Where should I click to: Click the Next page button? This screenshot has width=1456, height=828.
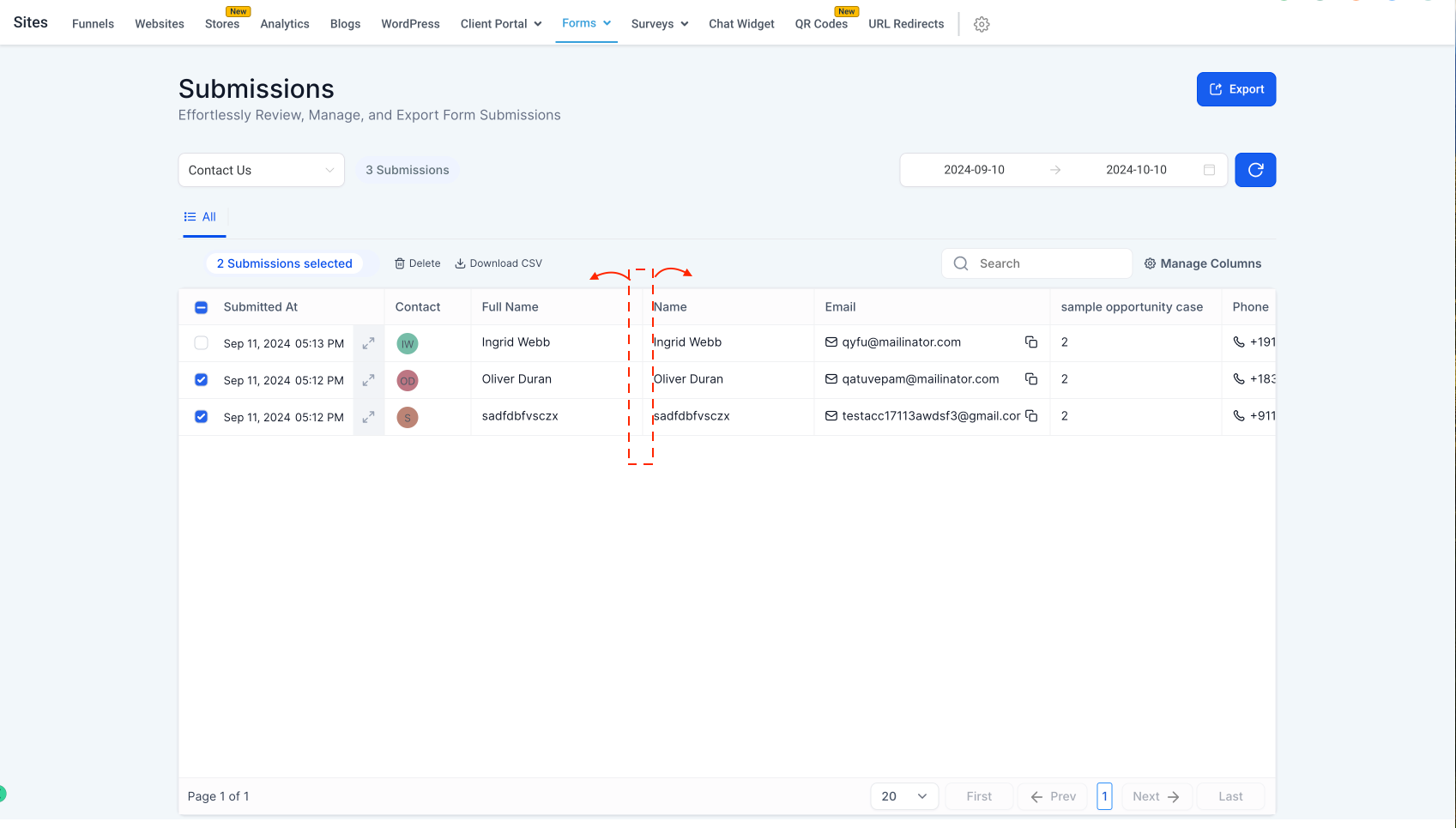point(1156,796)
